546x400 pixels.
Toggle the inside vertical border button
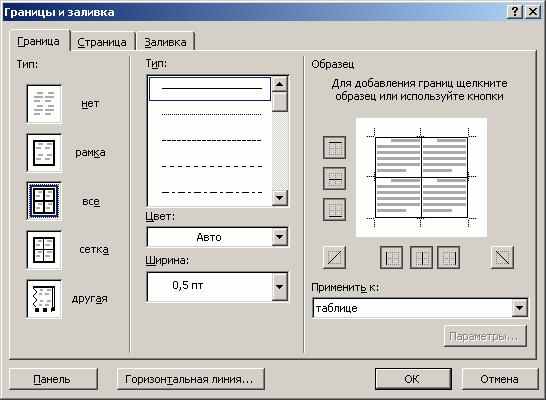(421, 258)
